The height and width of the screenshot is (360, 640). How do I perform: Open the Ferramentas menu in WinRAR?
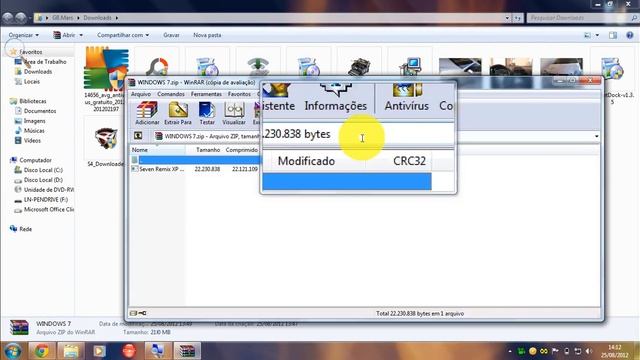tap(206, 94)
